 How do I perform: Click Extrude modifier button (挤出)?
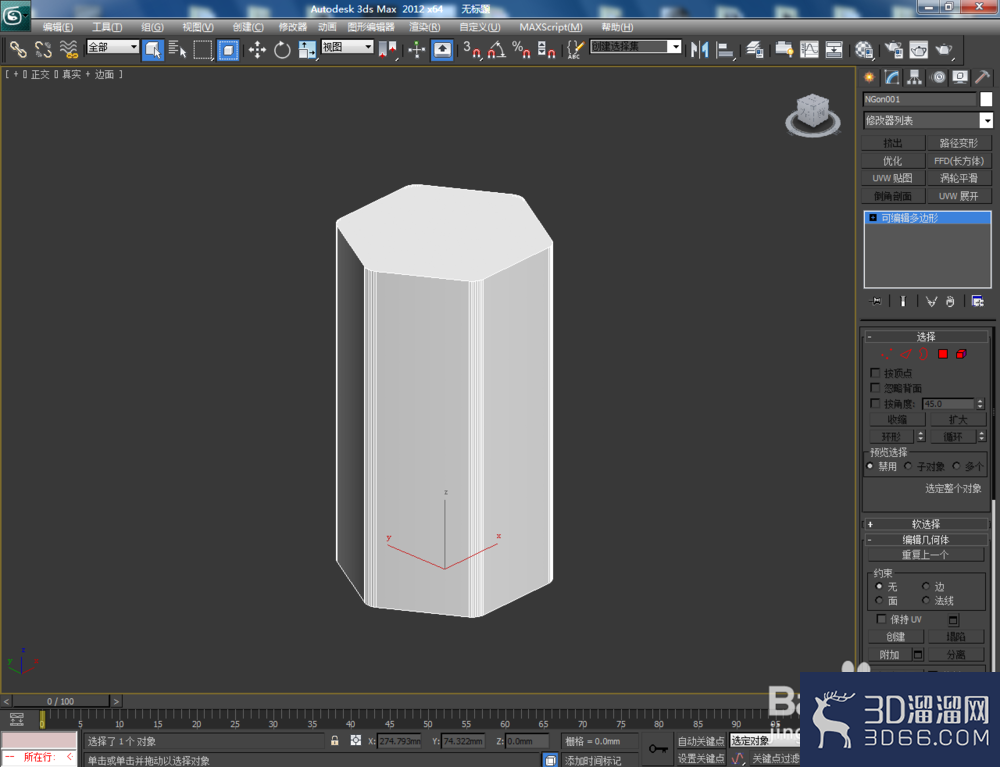pyautogui.click(x=893, y=143)
